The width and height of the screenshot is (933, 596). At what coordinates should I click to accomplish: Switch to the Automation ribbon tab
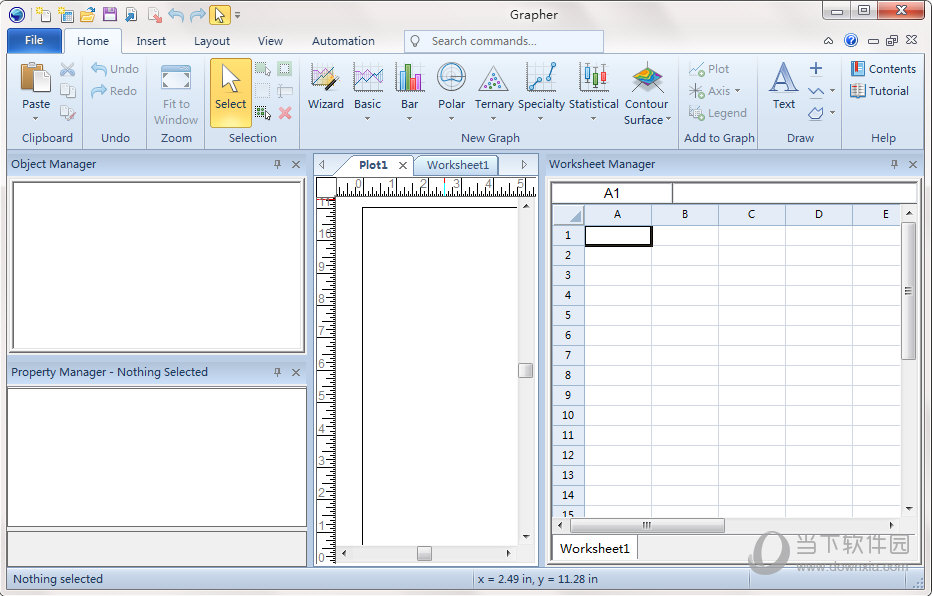pyautogui.click(x=343, y=41)
